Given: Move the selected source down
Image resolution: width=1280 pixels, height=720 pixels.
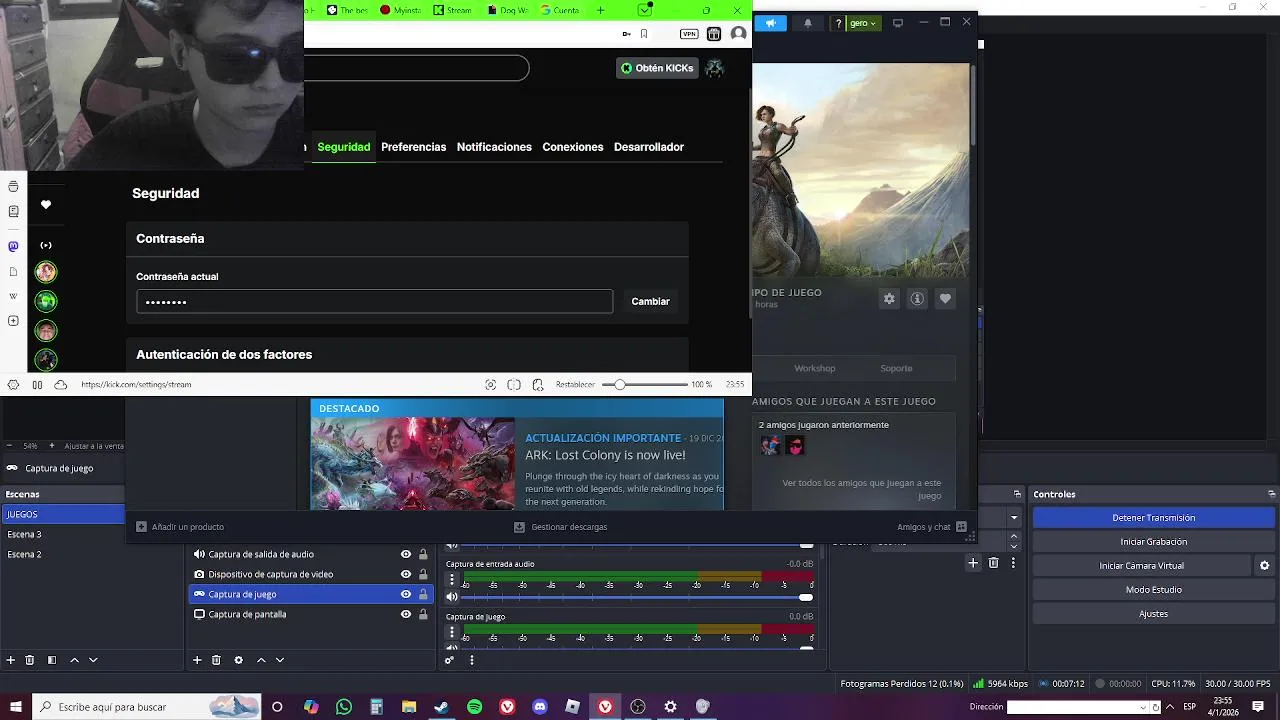Looking at the screenshot, I should (280, 660).
